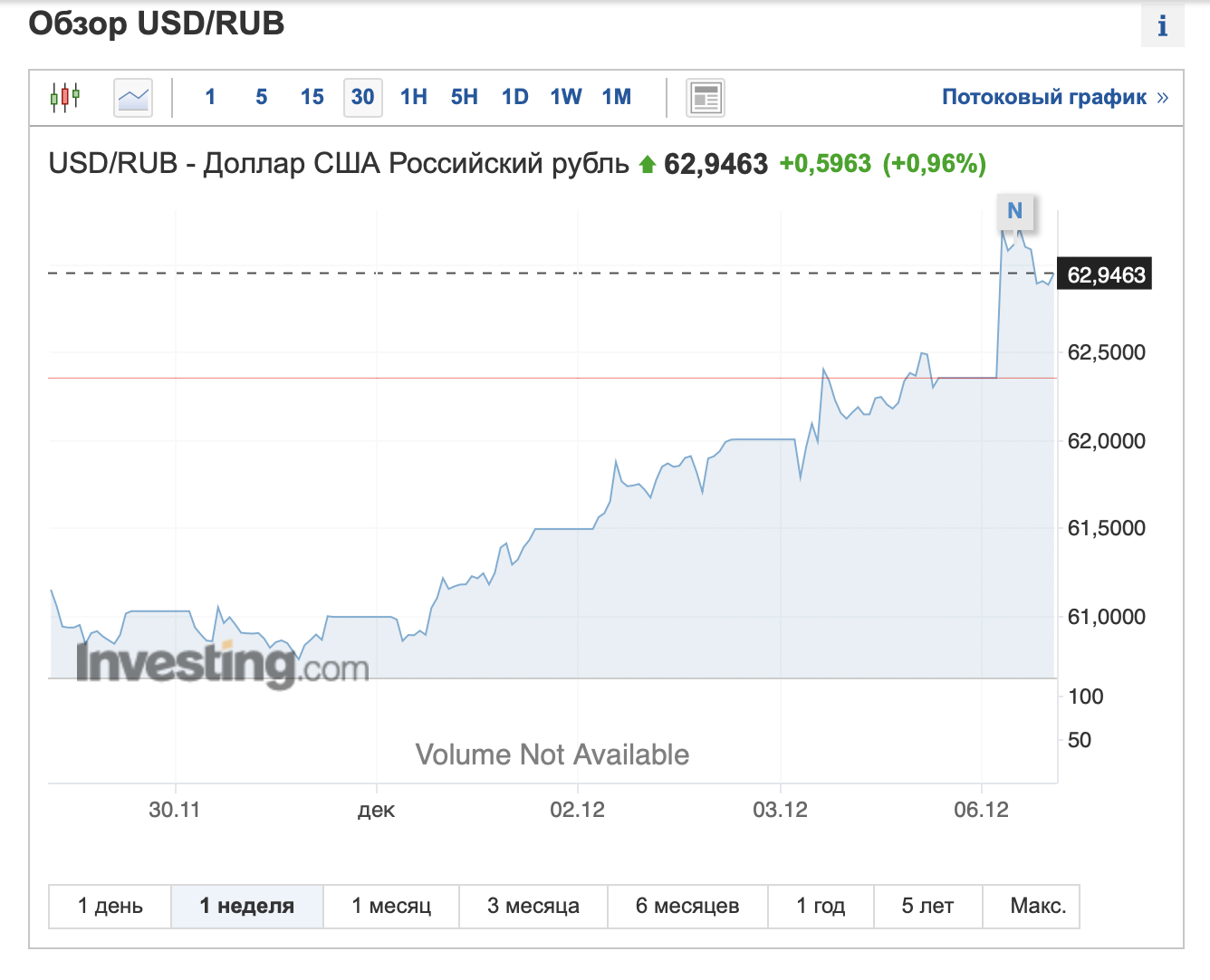Open the N news marker on chart
The width and height of the screenshot is (1210, 980).
[x=1015, y=211]
